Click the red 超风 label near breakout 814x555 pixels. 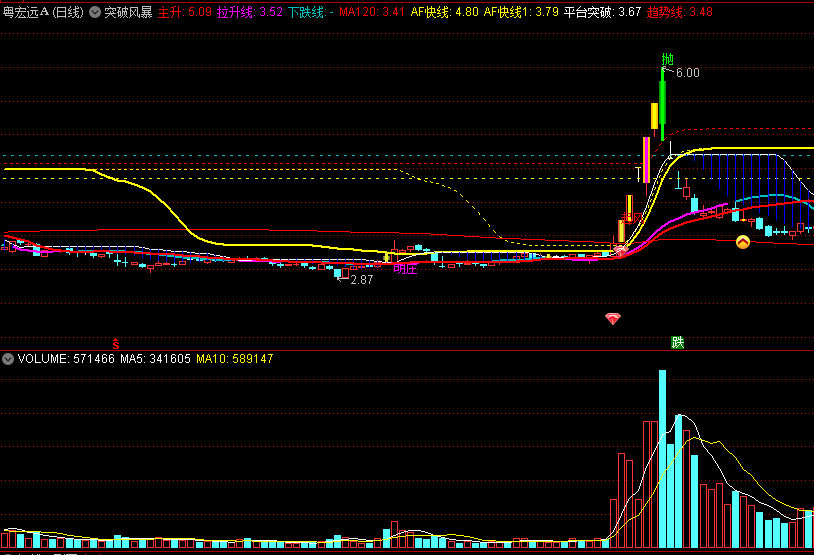pyautogui.click(x=632, y=218)
